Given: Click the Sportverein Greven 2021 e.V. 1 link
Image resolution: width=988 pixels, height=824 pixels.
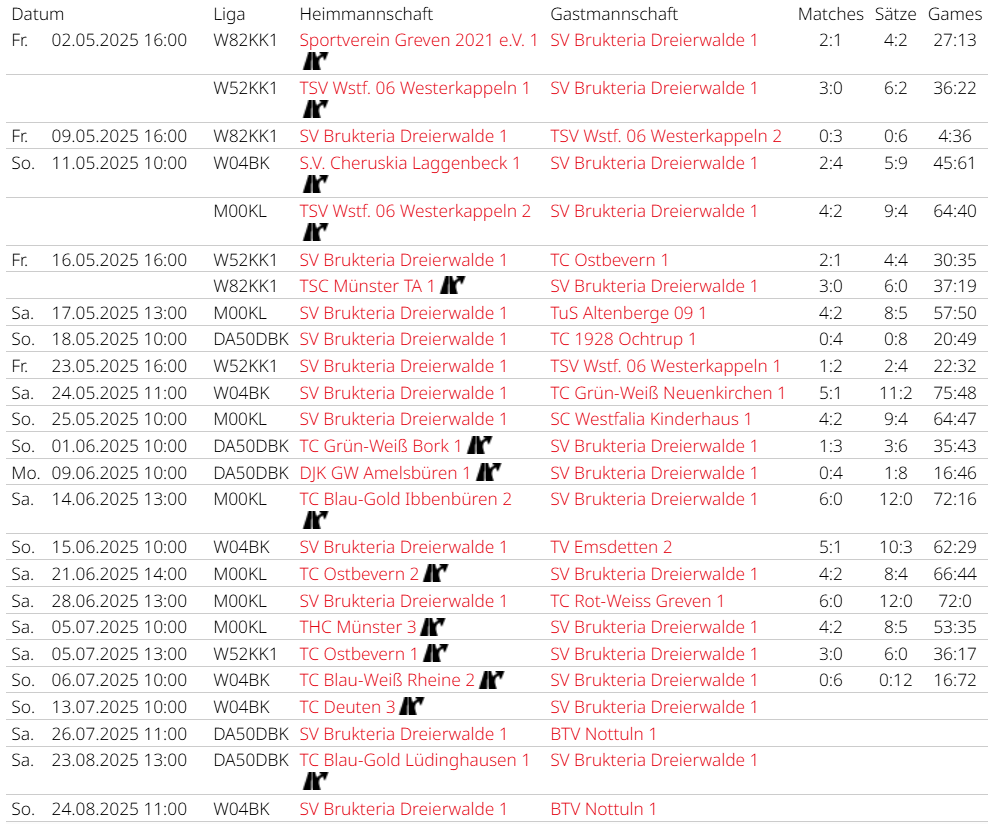Looking at the screenshot, I should (x=418, y=40).
